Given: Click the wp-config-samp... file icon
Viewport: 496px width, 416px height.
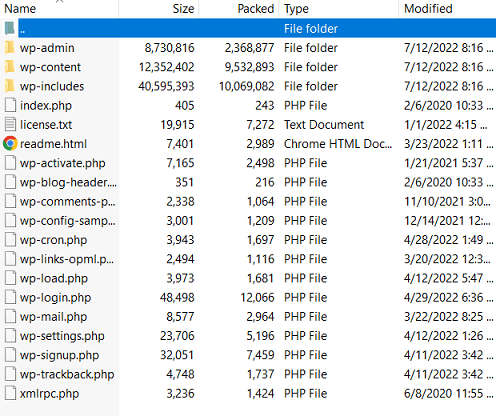Looking at the screenshot, I should pos(10,221).
